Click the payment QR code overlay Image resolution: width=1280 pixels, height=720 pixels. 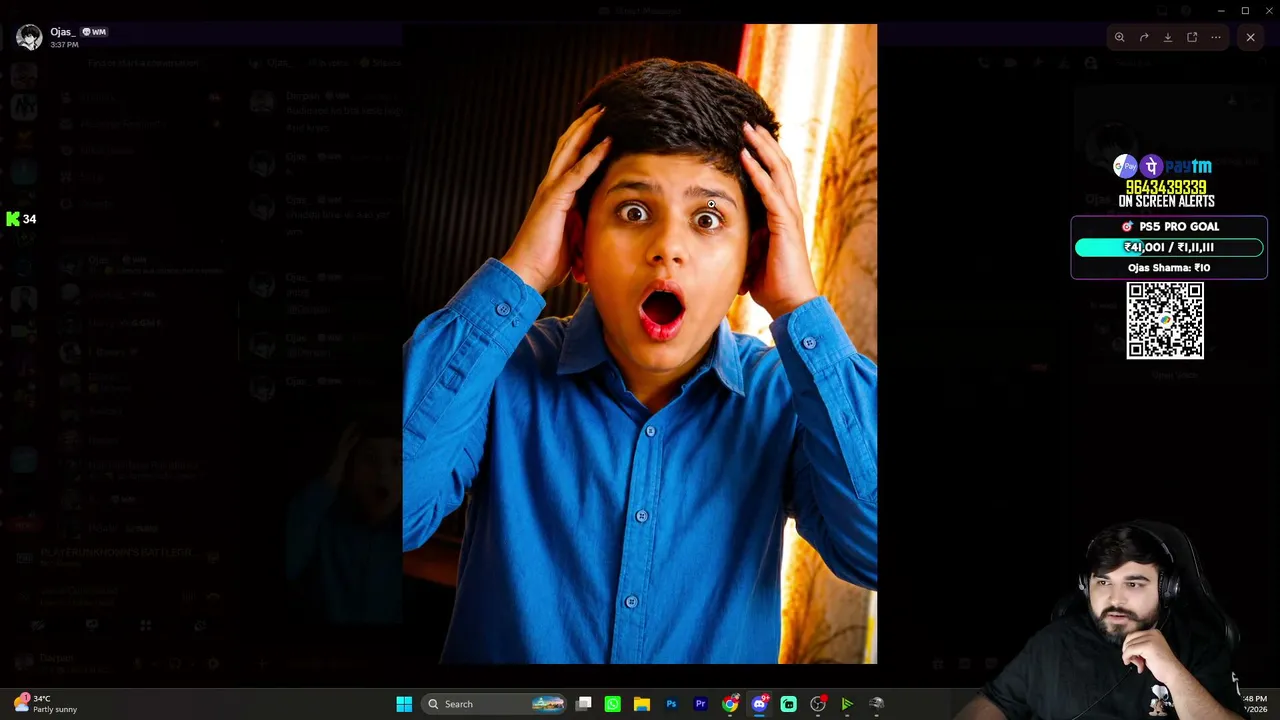1165,320
